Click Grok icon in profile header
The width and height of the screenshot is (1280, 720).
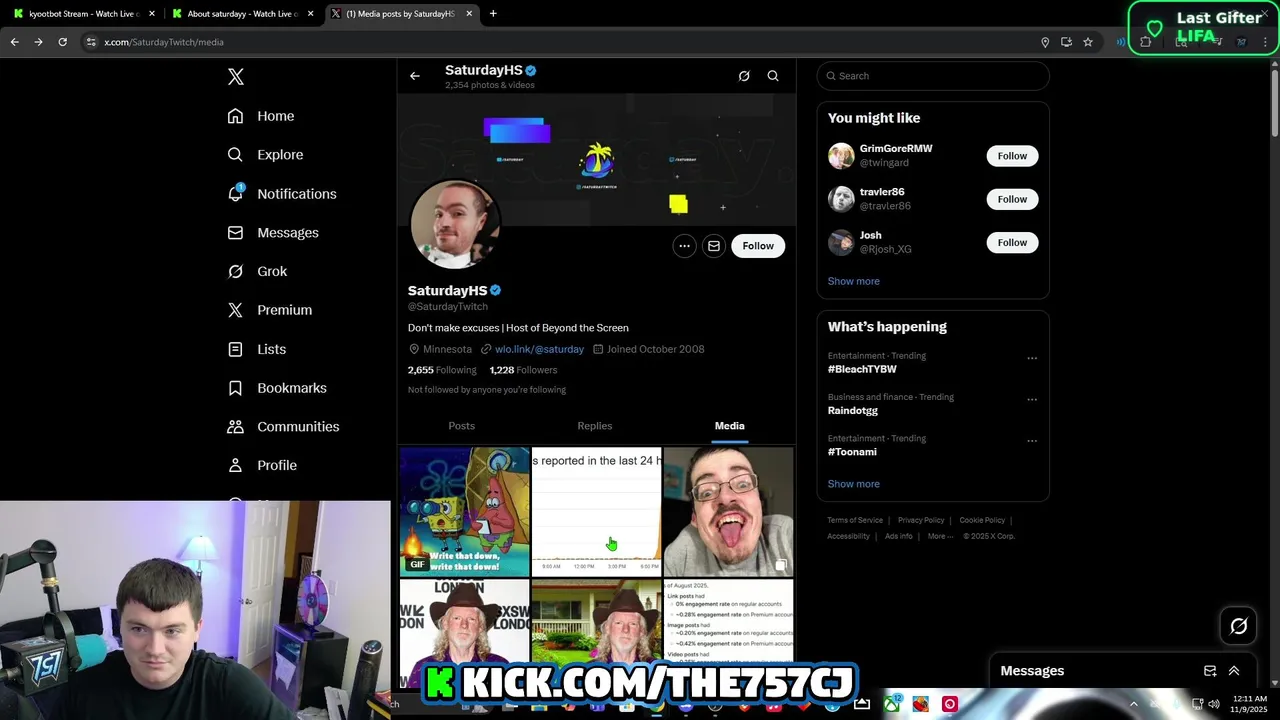click(744, 76)
